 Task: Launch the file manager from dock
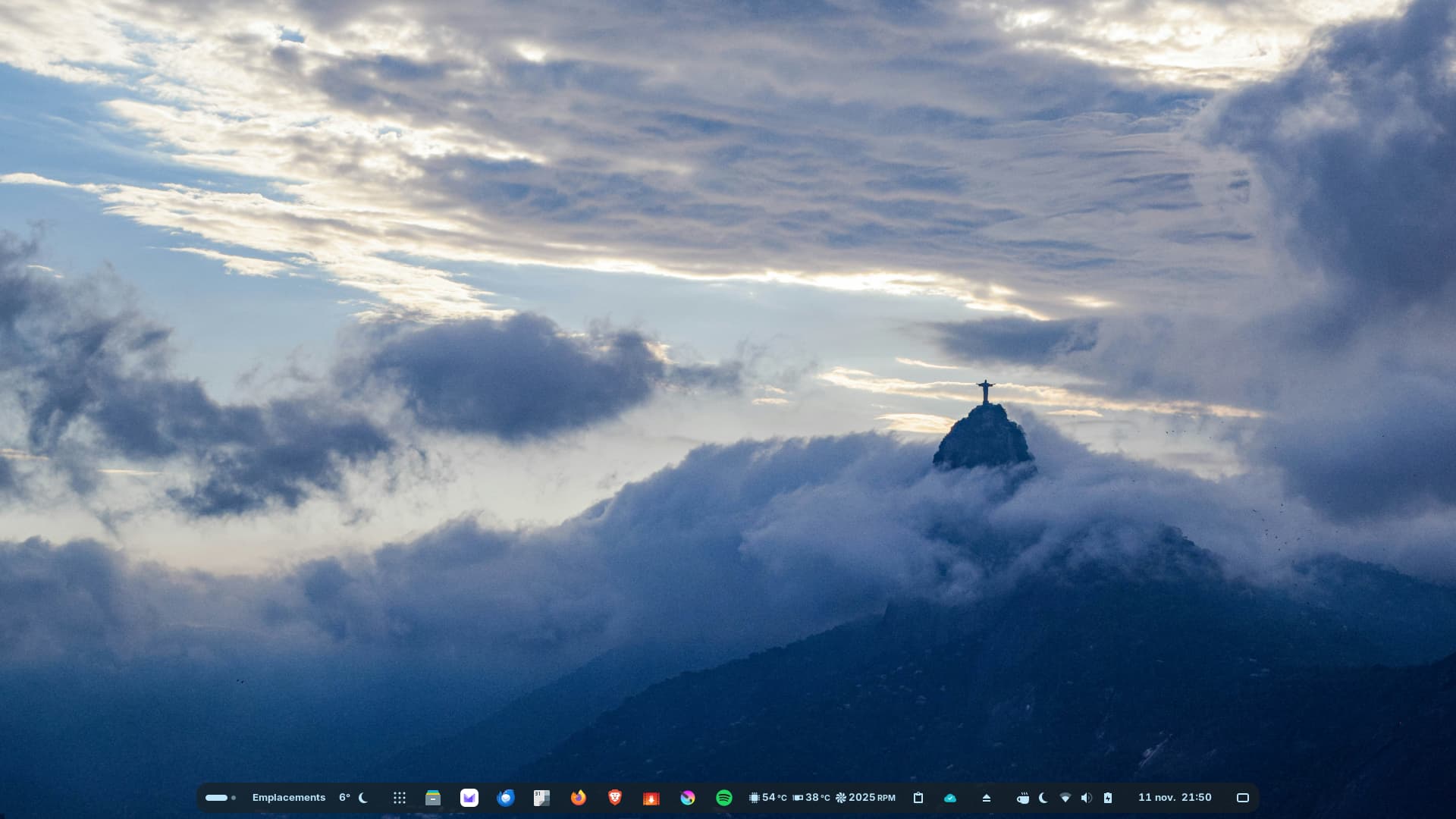pos(433,798)
